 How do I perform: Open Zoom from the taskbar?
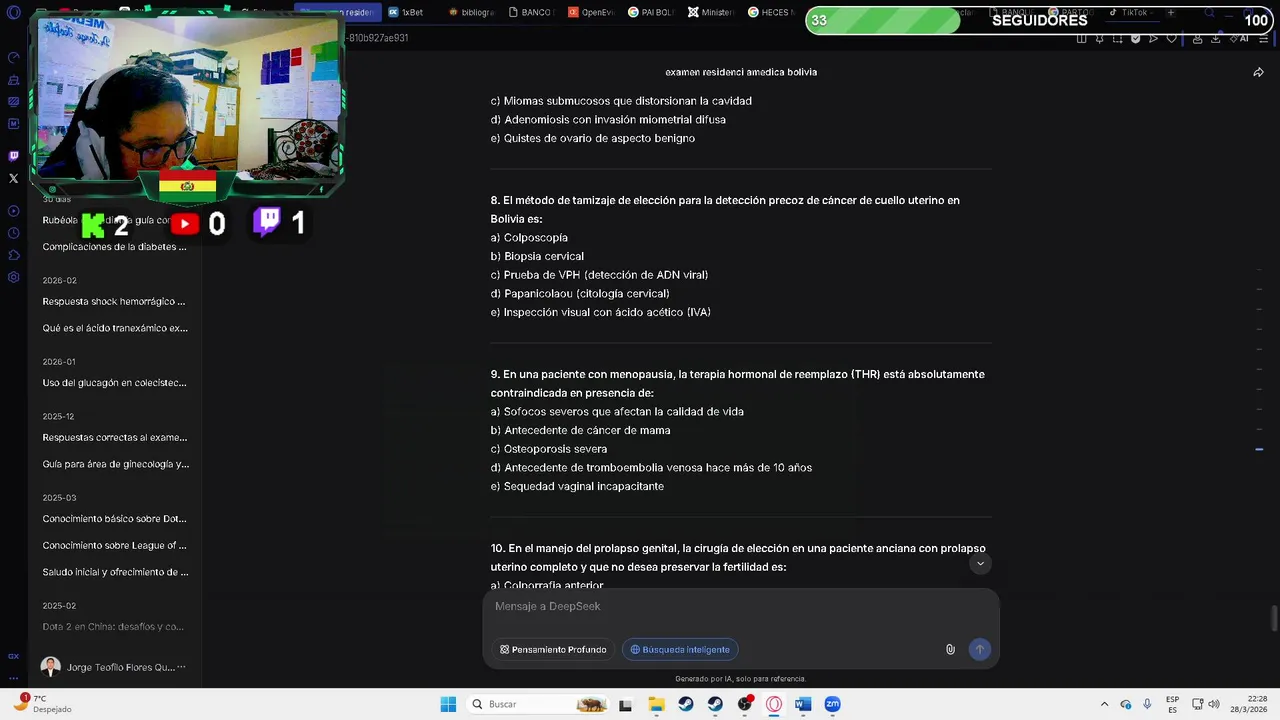pyautogui.click(x=832, y=704)
